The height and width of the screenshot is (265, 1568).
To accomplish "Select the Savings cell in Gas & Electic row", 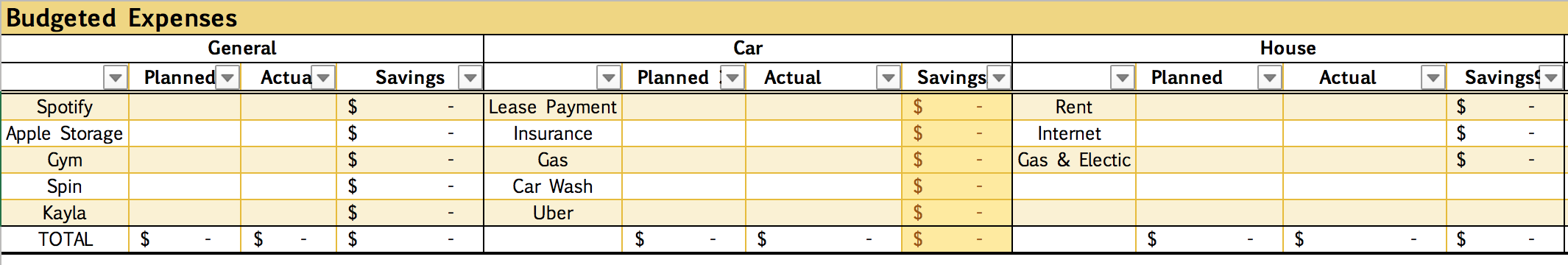I will tap(1505, 160).
